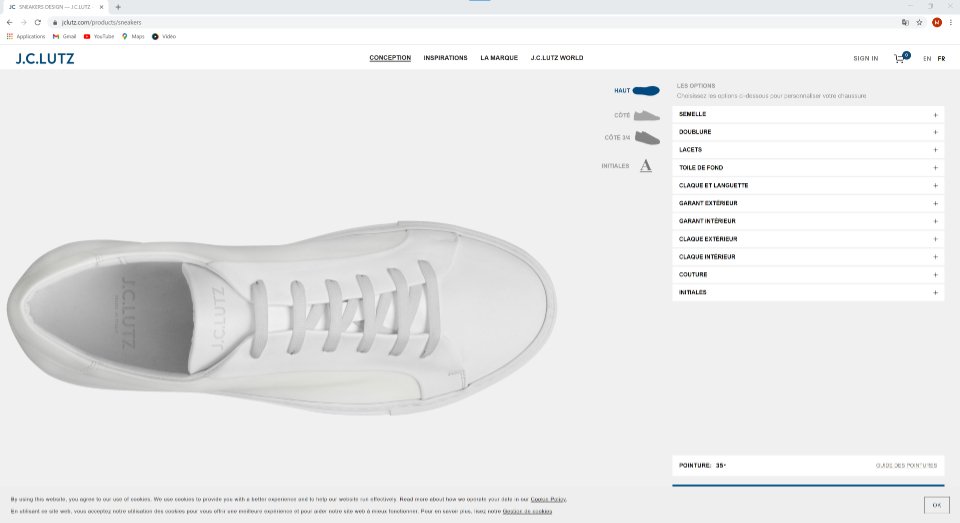Image resolution: width=960 pixels, height=523 pixels.
Task: Expand the Garant extérieur option
Action: (808, 203)
